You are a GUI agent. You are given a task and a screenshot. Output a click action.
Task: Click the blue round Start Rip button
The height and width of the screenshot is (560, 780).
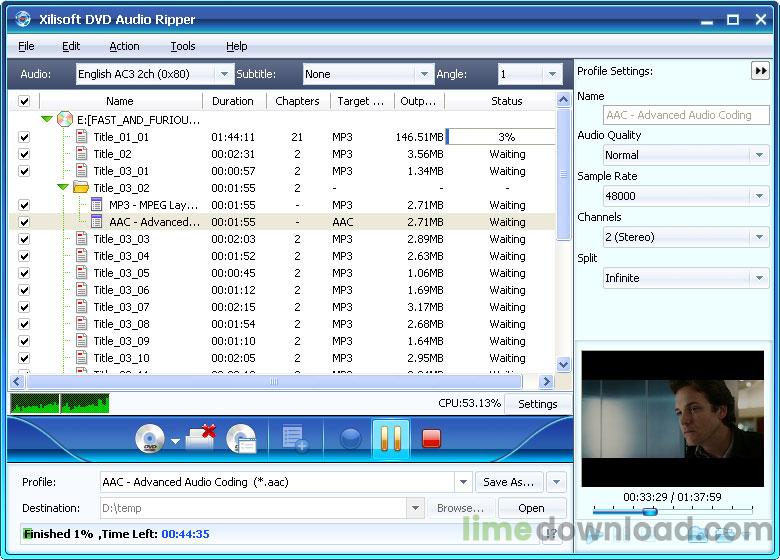(350, 439)
